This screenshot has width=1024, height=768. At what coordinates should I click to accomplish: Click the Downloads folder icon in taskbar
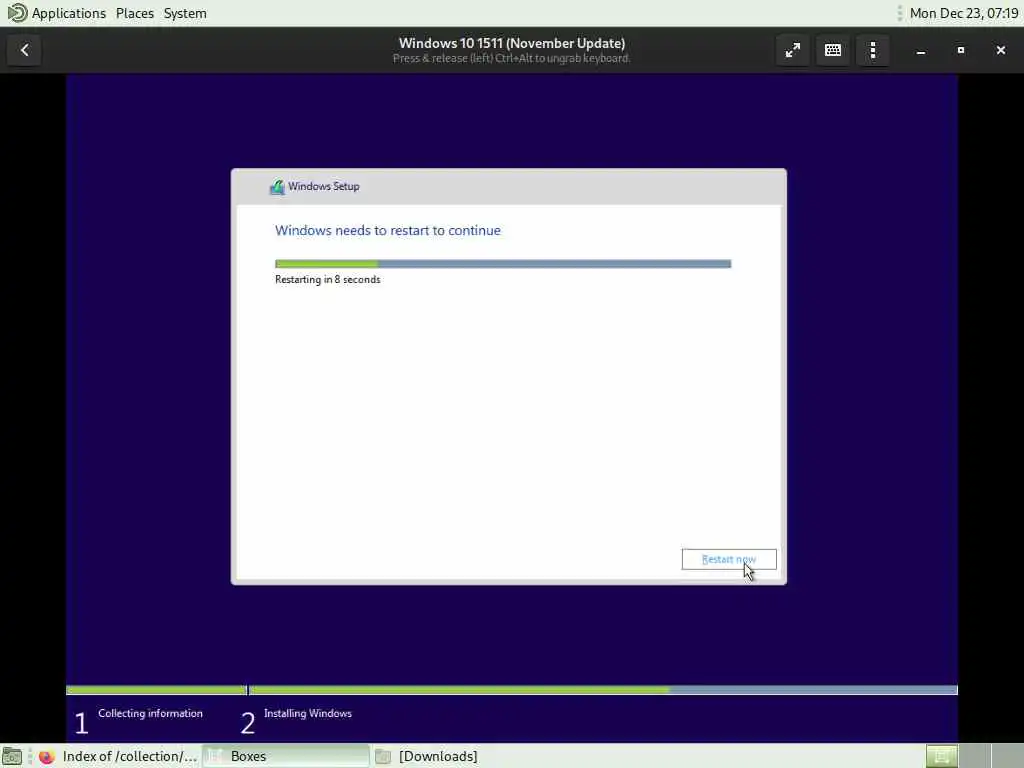click(383, 757)
